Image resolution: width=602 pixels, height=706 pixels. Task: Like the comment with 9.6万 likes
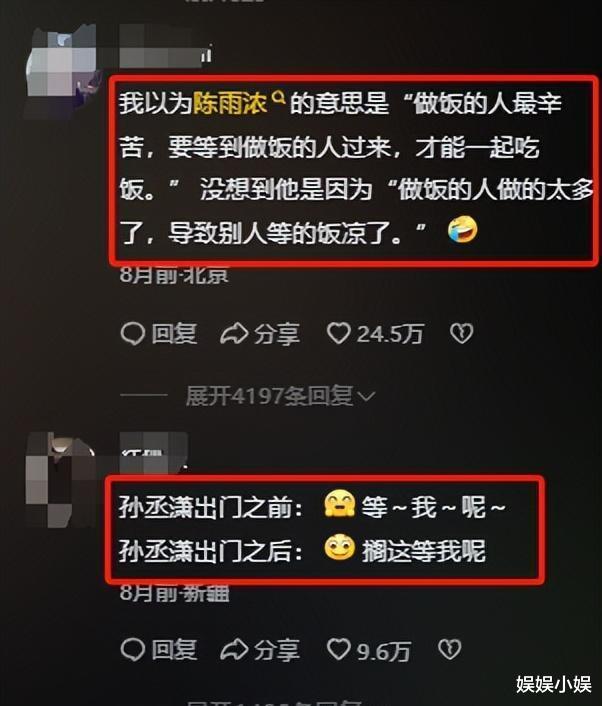click(338, 650)
